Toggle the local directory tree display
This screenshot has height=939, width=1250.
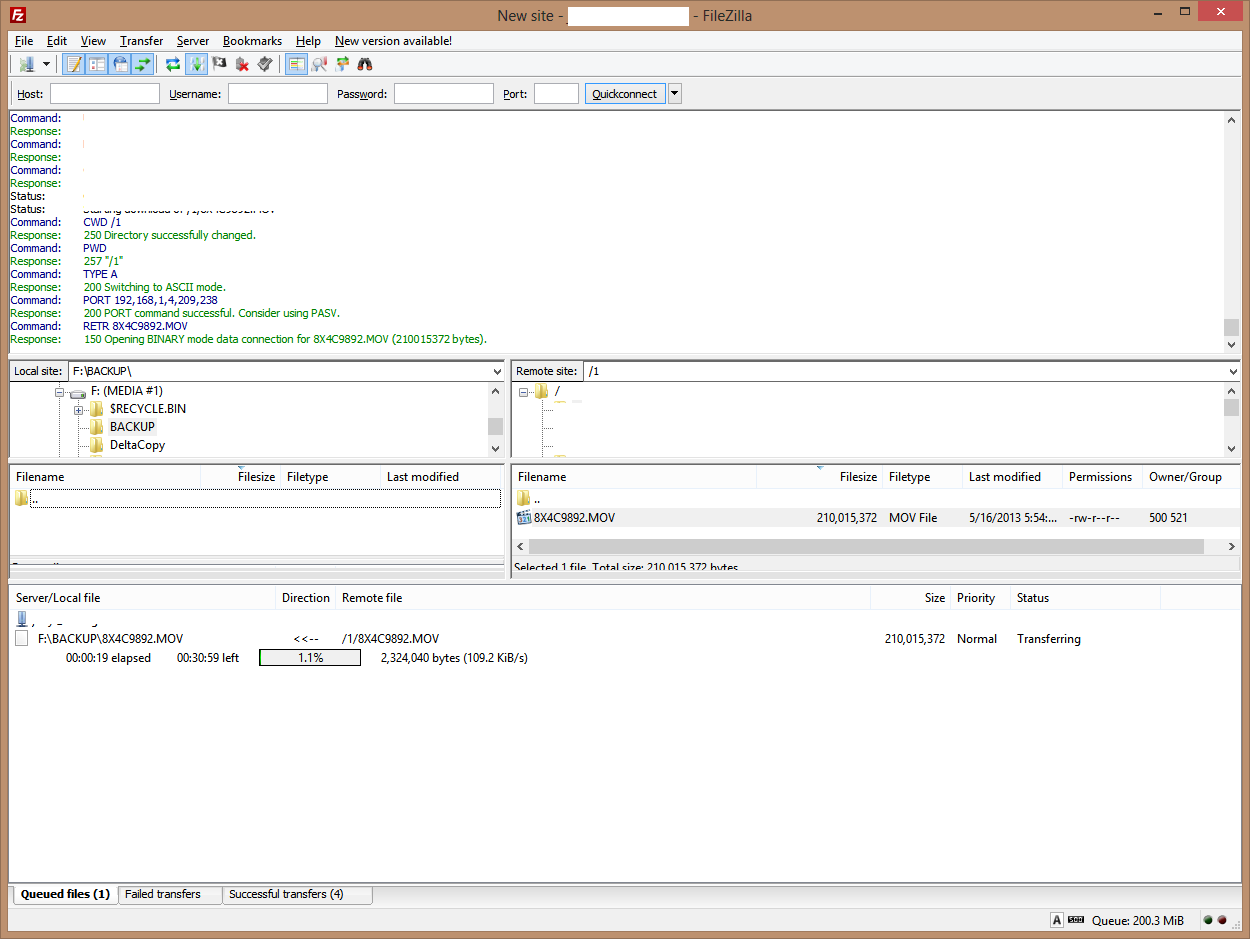97,64
